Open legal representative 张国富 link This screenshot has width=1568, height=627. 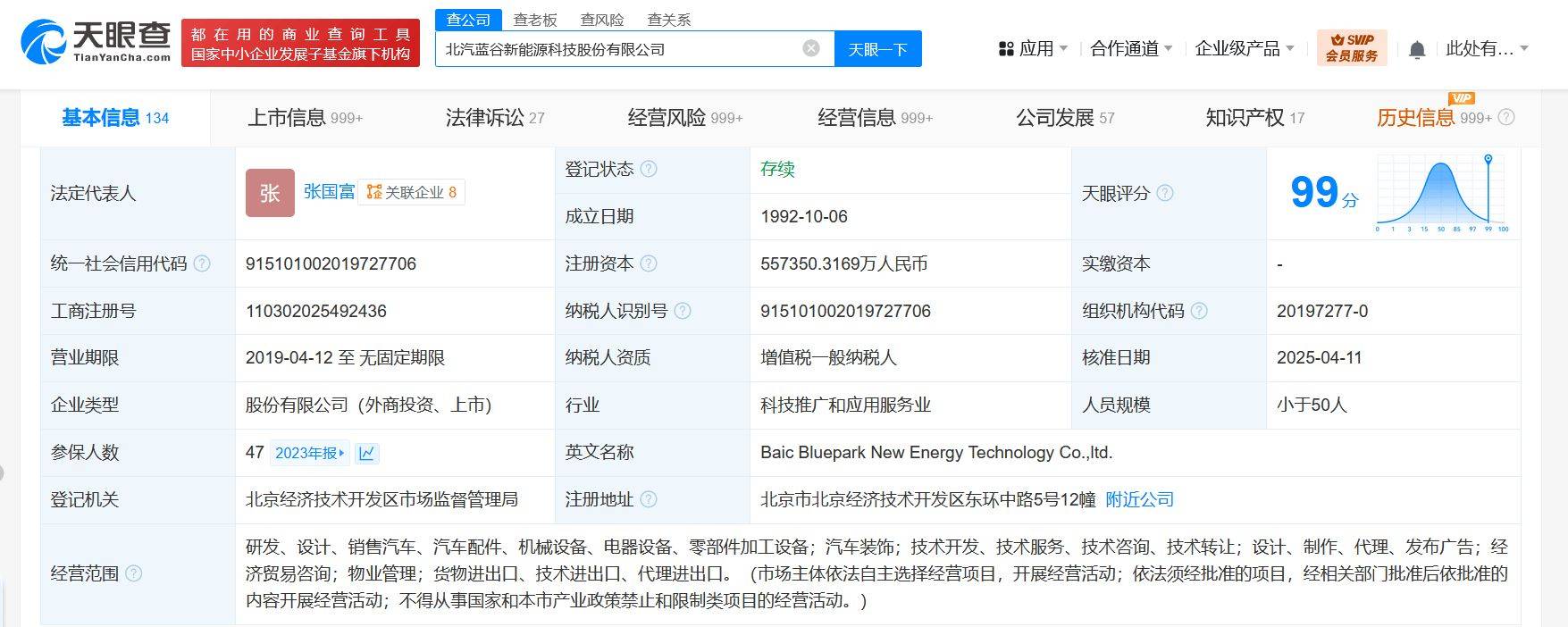(329, 192)
